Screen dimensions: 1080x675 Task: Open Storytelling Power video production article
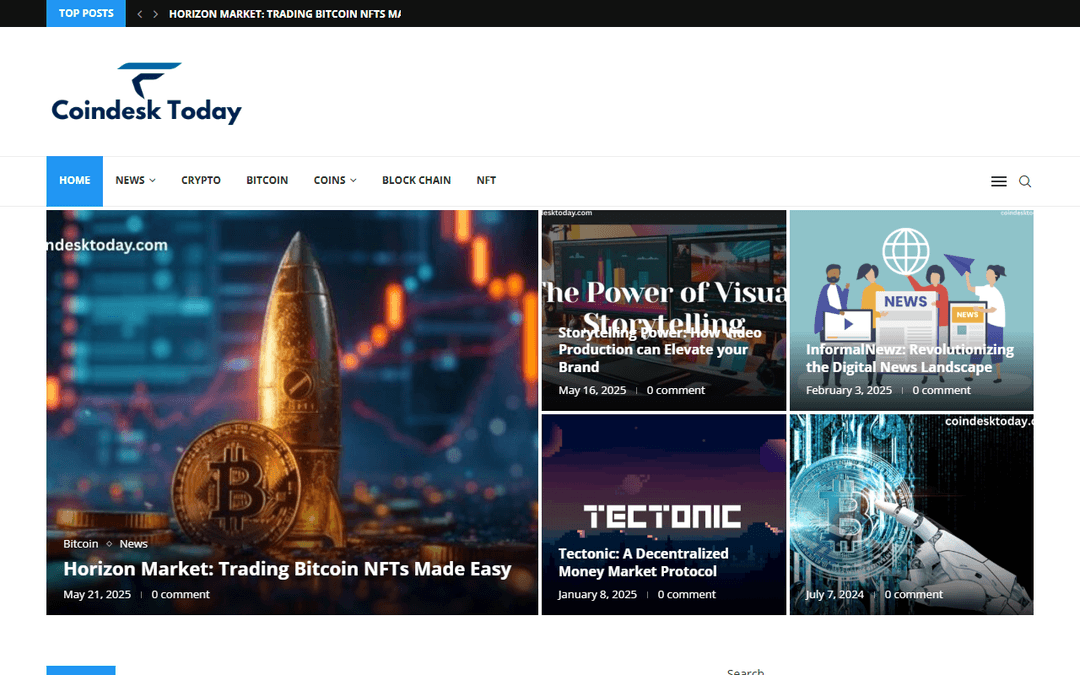(659, 349)
